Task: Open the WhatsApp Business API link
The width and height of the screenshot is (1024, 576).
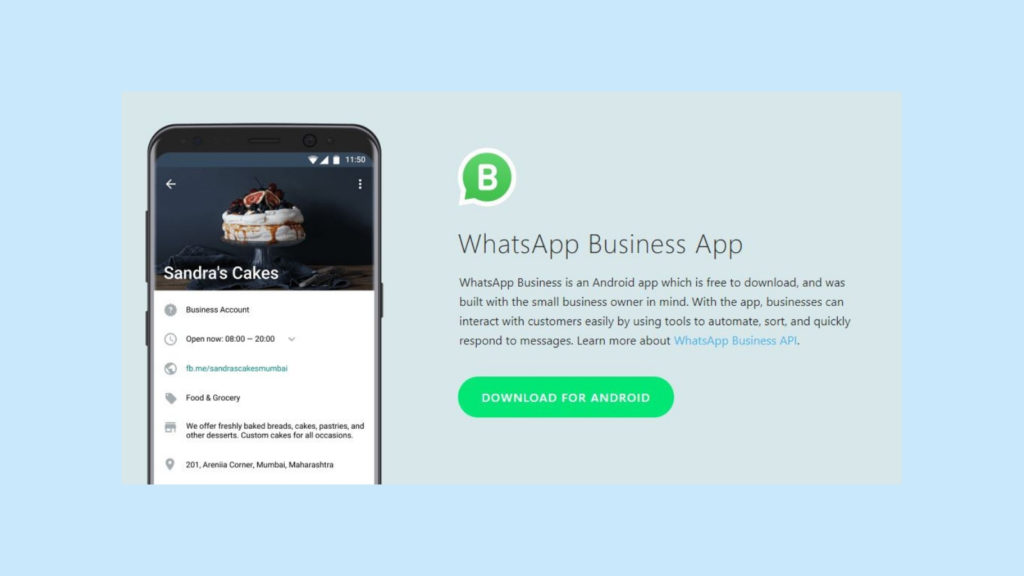Action: pyautogui.click(x=735, y=340)
